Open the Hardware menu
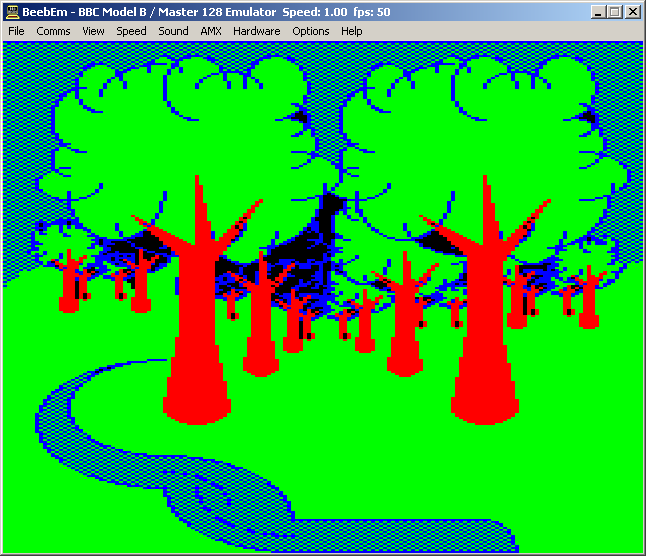This screenshot has width=646, height=556. (256, 31)
